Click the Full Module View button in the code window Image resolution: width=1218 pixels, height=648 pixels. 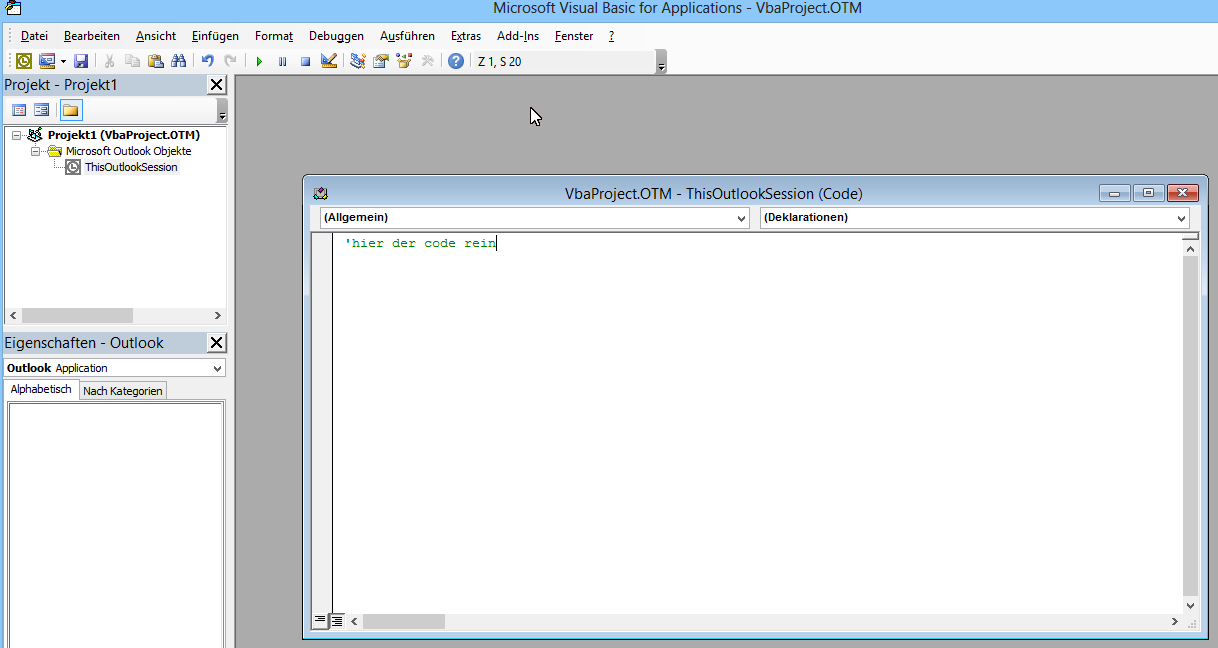point(337,621)
